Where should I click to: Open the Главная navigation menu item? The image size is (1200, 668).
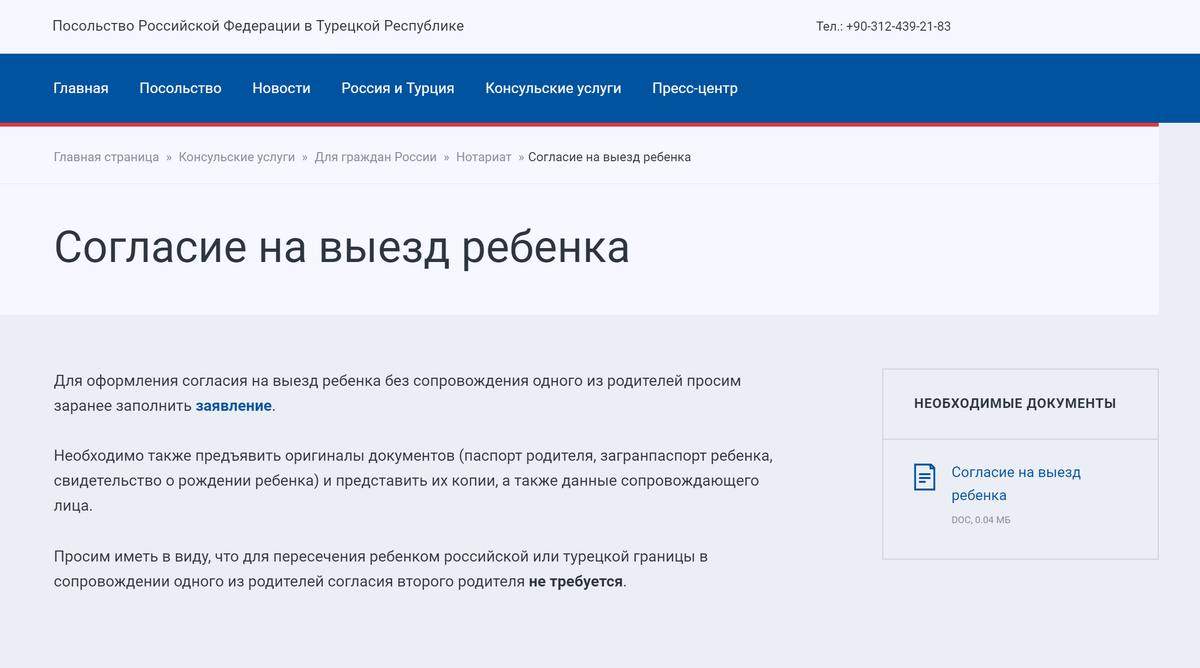point(81,88)
